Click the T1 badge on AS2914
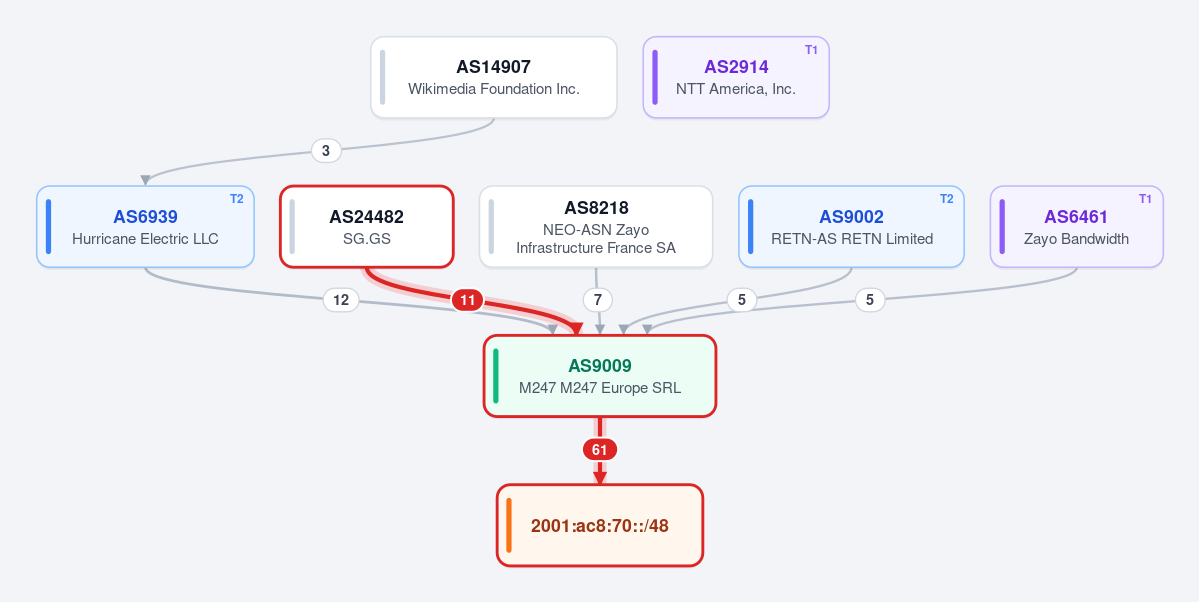Screen dimensions: 1199x602 (x=811, y=50)
